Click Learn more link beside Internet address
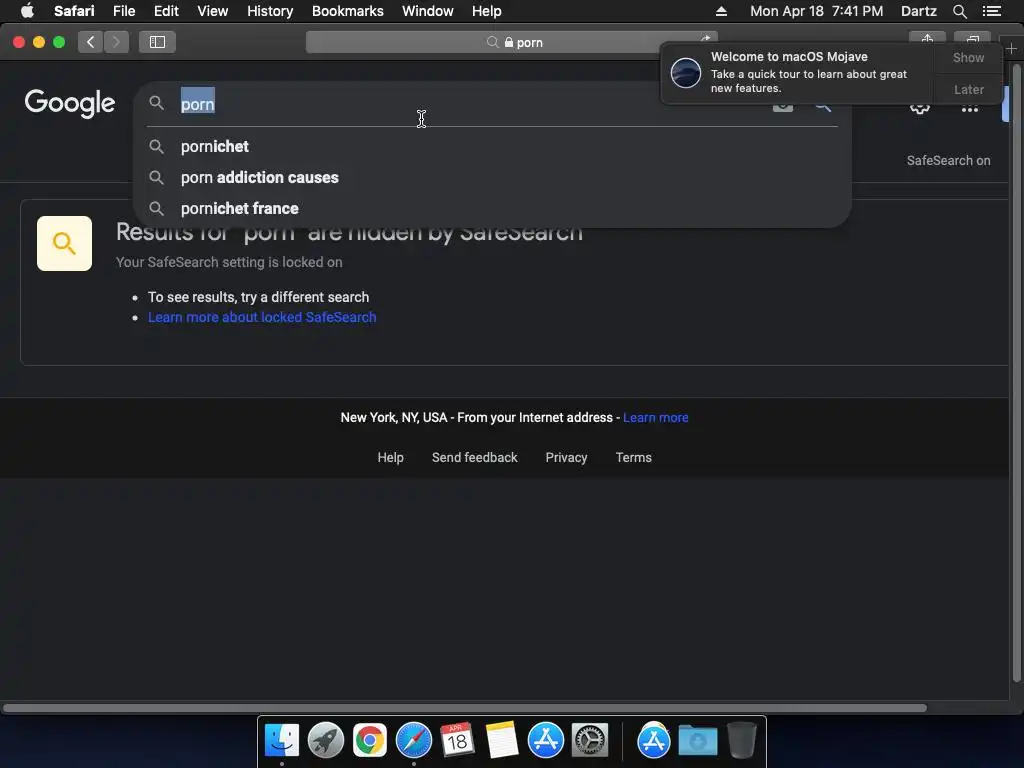This screenshot has width=1024, height=768. [656, 417]
